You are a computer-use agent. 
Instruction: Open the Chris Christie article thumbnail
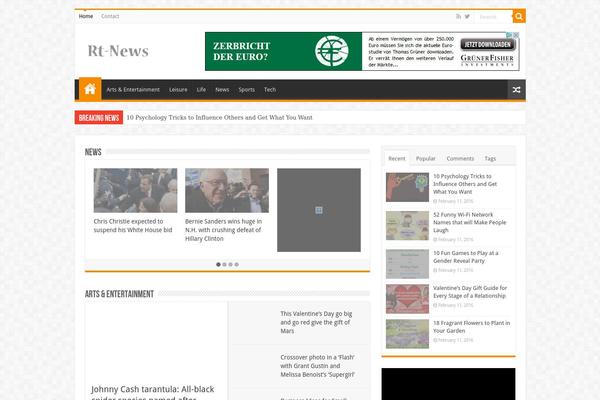point(135,190)
